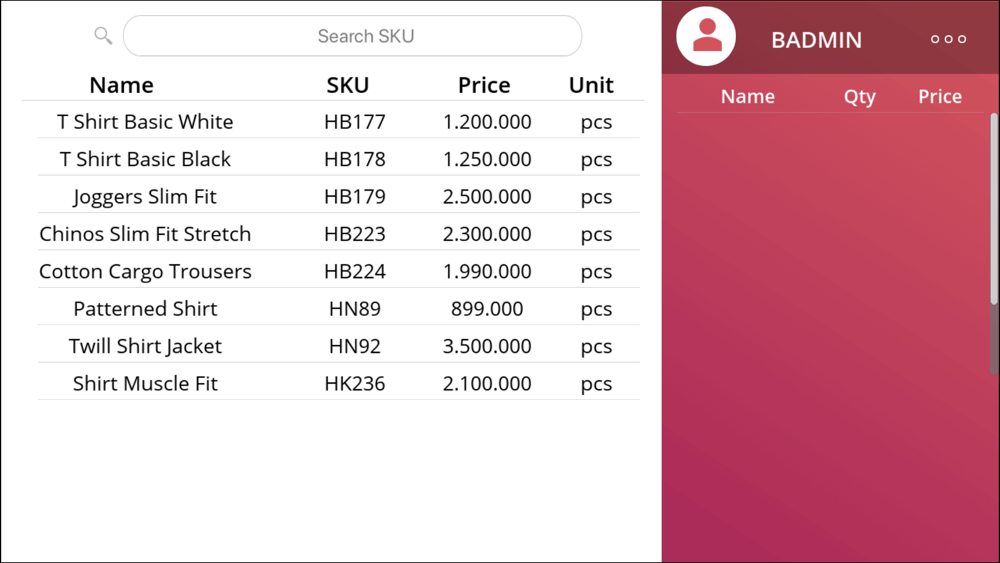Select the T Shirt Basic Black row
The image size is (1000, 563).
pyautogui.click(x=339, y=159)
